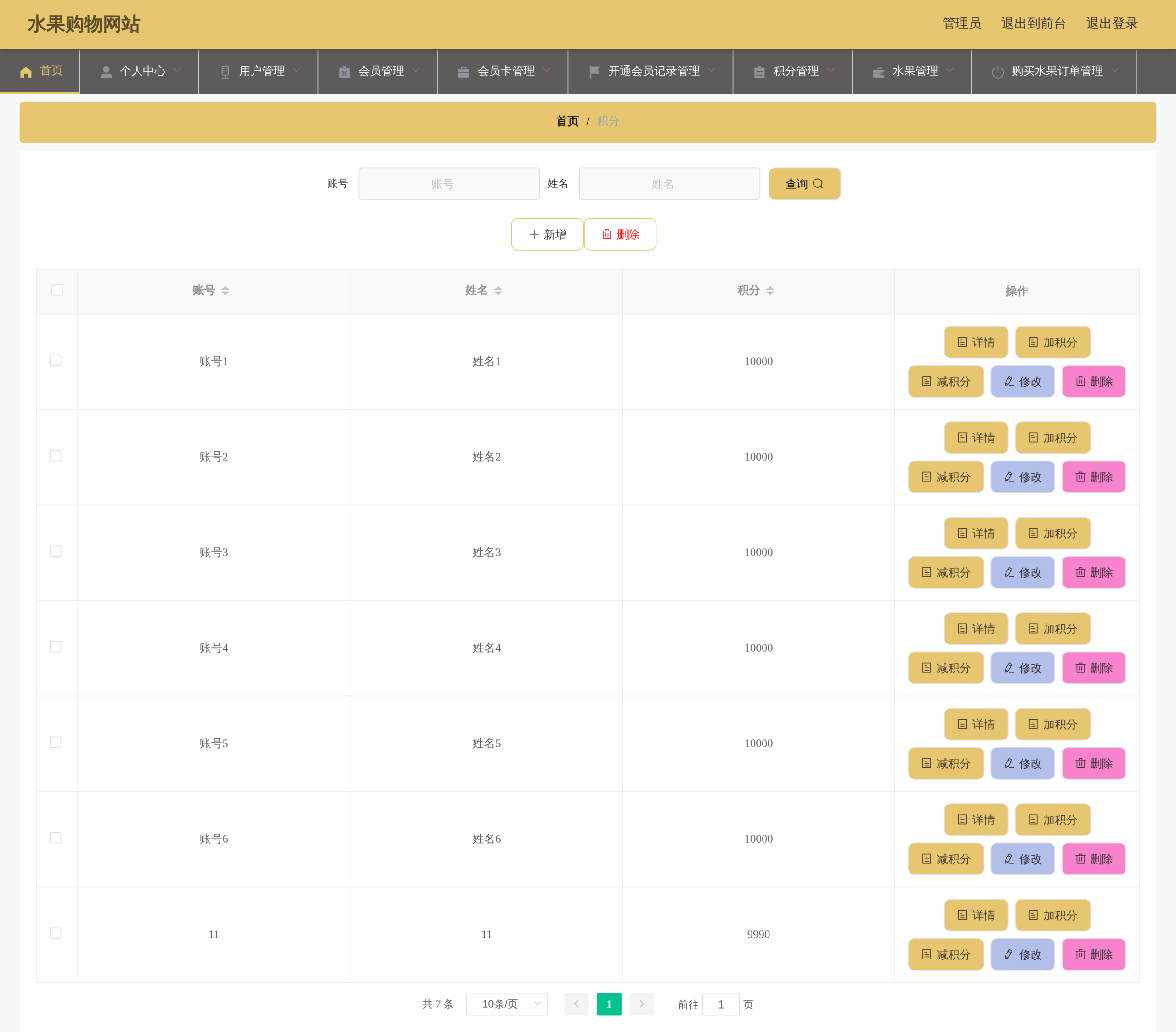Click the home icon beside 首页
Screen dimensions: 1176x1032
click(x=26, y=71)
